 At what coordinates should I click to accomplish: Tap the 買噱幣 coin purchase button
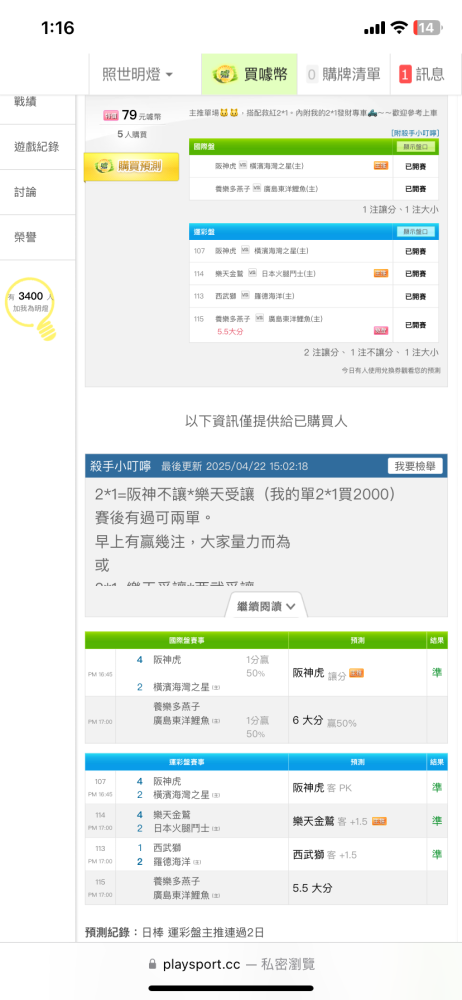click(x=250, y=74)
